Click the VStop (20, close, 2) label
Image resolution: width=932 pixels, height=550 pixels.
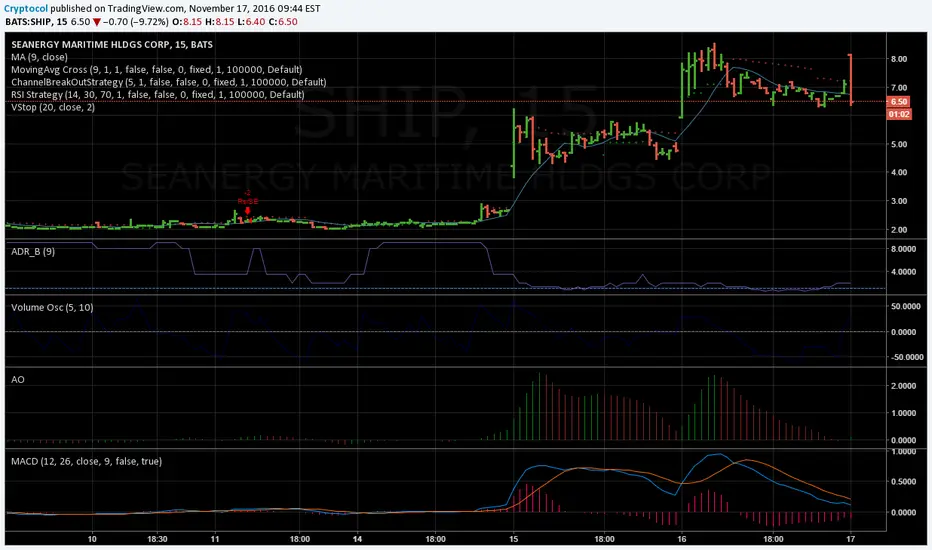click(53, 107)
